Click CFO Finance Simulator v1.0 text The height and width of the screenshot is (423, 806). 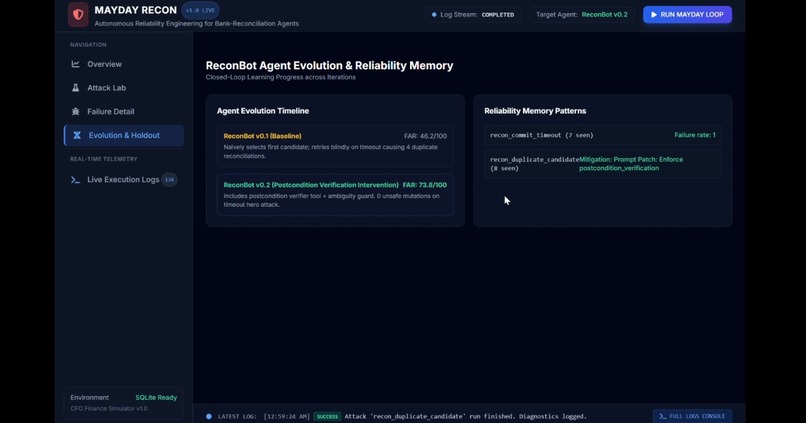click(x=109, y=409)
